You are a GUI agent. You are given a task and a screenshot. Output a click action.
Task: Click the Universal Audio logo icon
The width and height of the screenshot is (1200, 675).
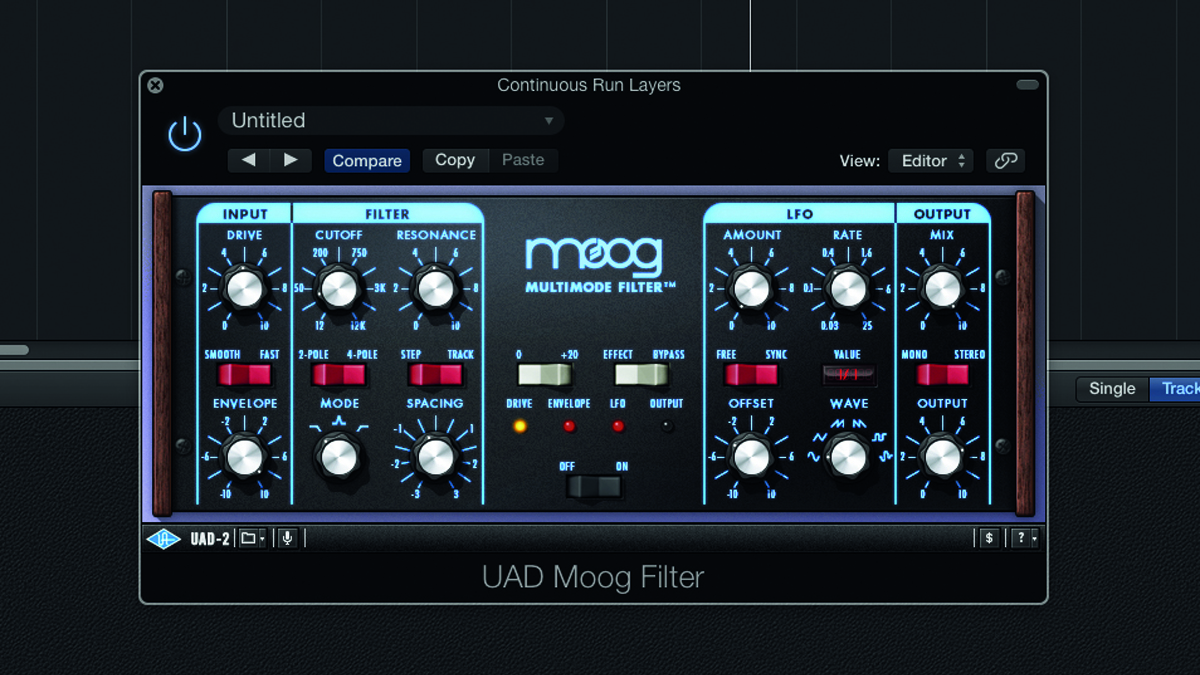point(164,539)
